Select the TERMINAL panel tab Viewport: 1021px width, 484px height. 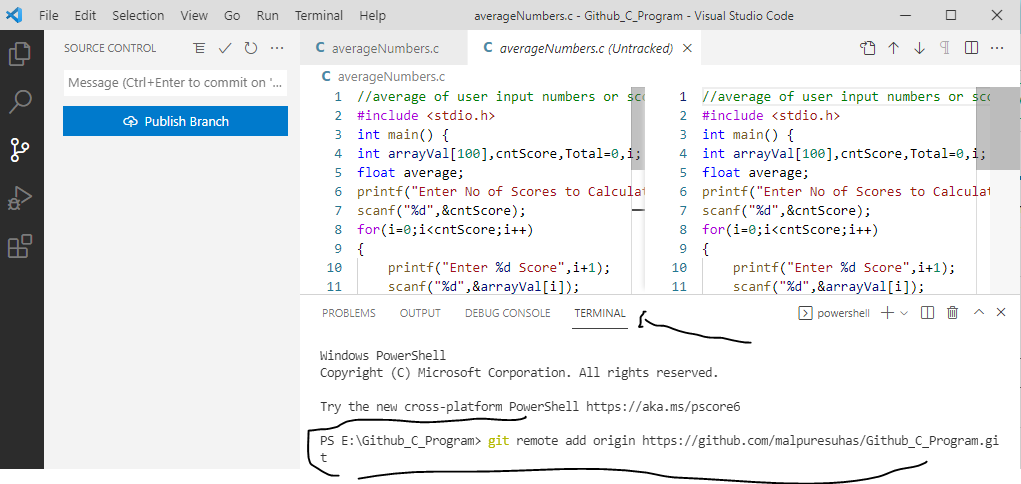[600, 313]
